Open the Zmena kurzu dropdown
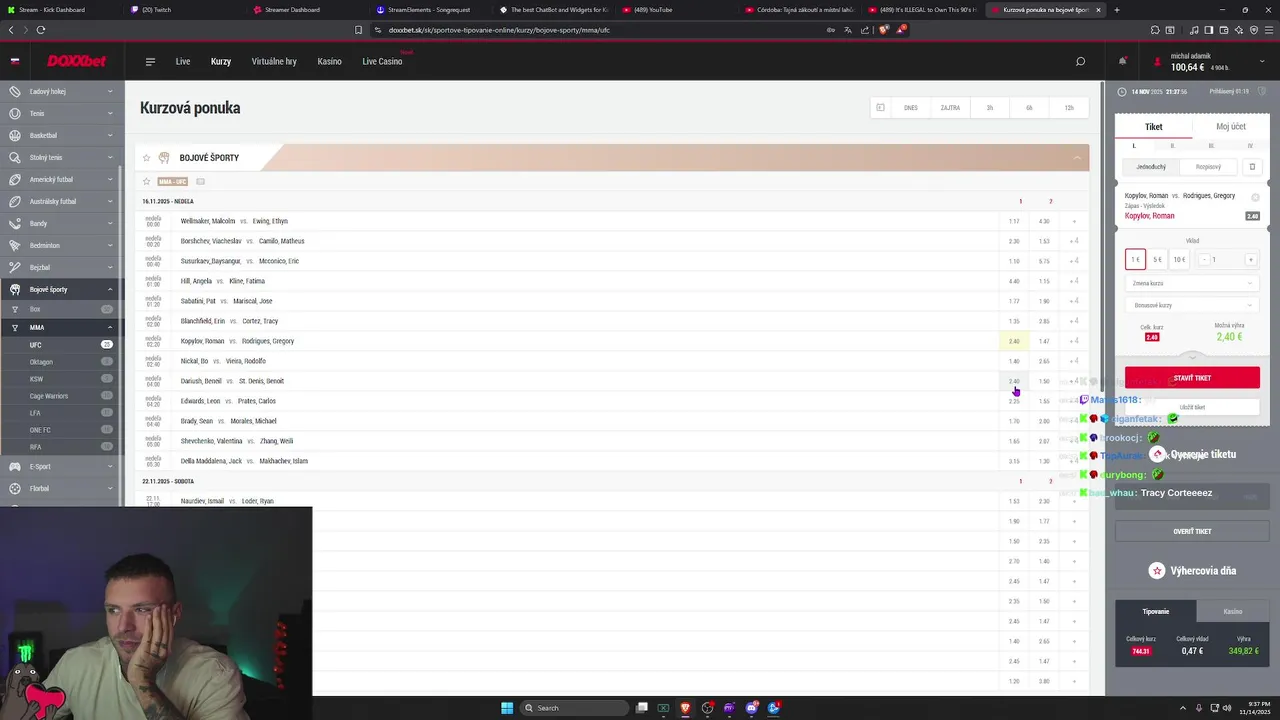Viewport: 1280px width, 720px height. pyautogui.click(x=1192, y=283)
